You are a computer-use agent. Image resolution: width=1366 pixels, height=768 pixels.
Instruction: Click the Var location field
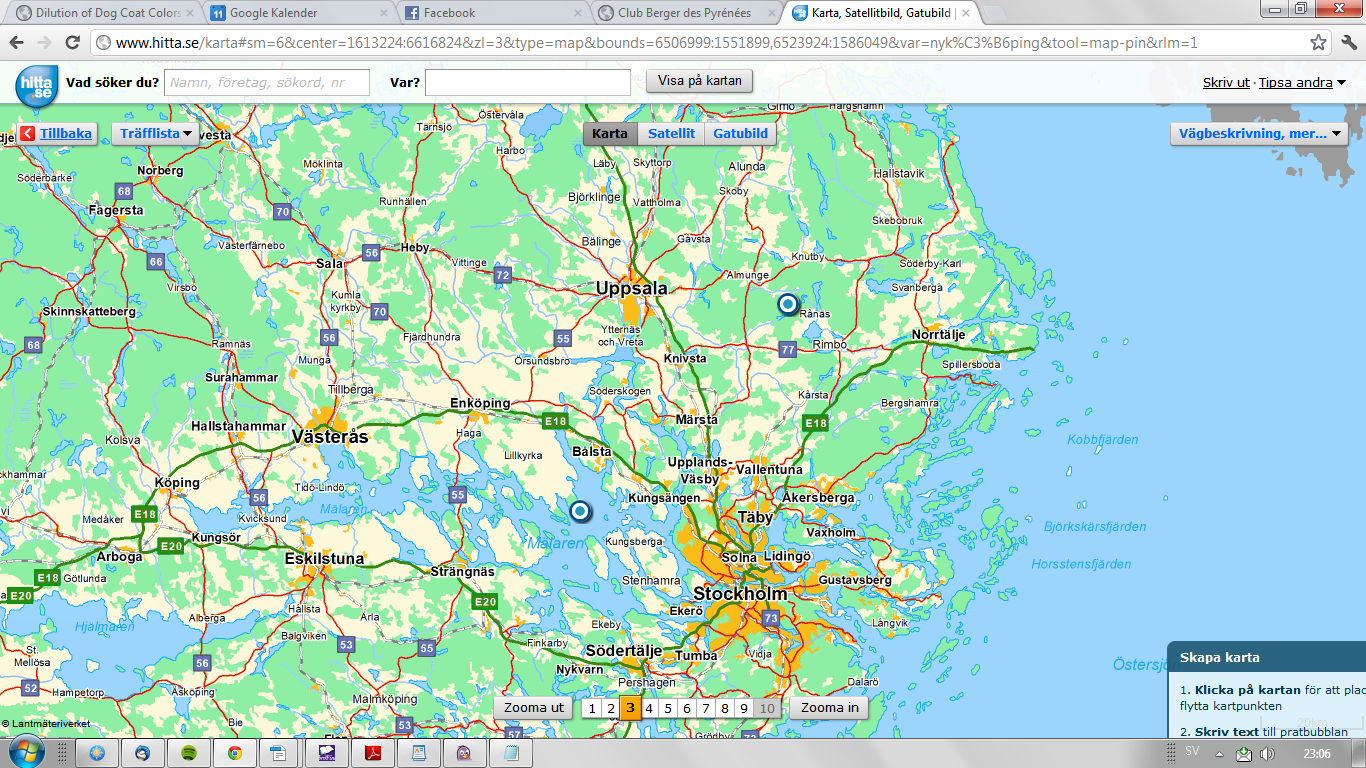click(528, 83)
